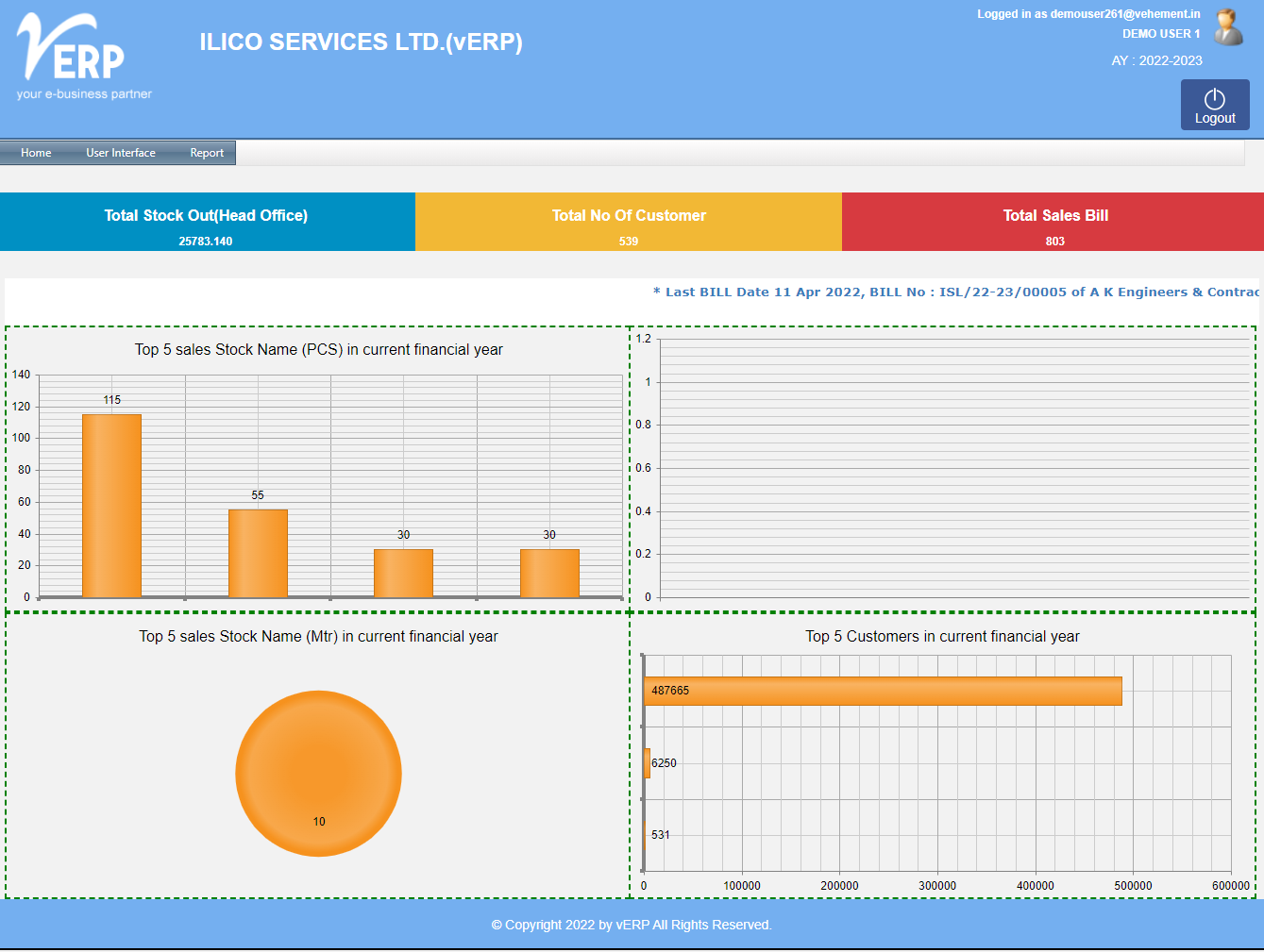Click the 'Top 5 Customers in current financial year' title

(942, 637)
